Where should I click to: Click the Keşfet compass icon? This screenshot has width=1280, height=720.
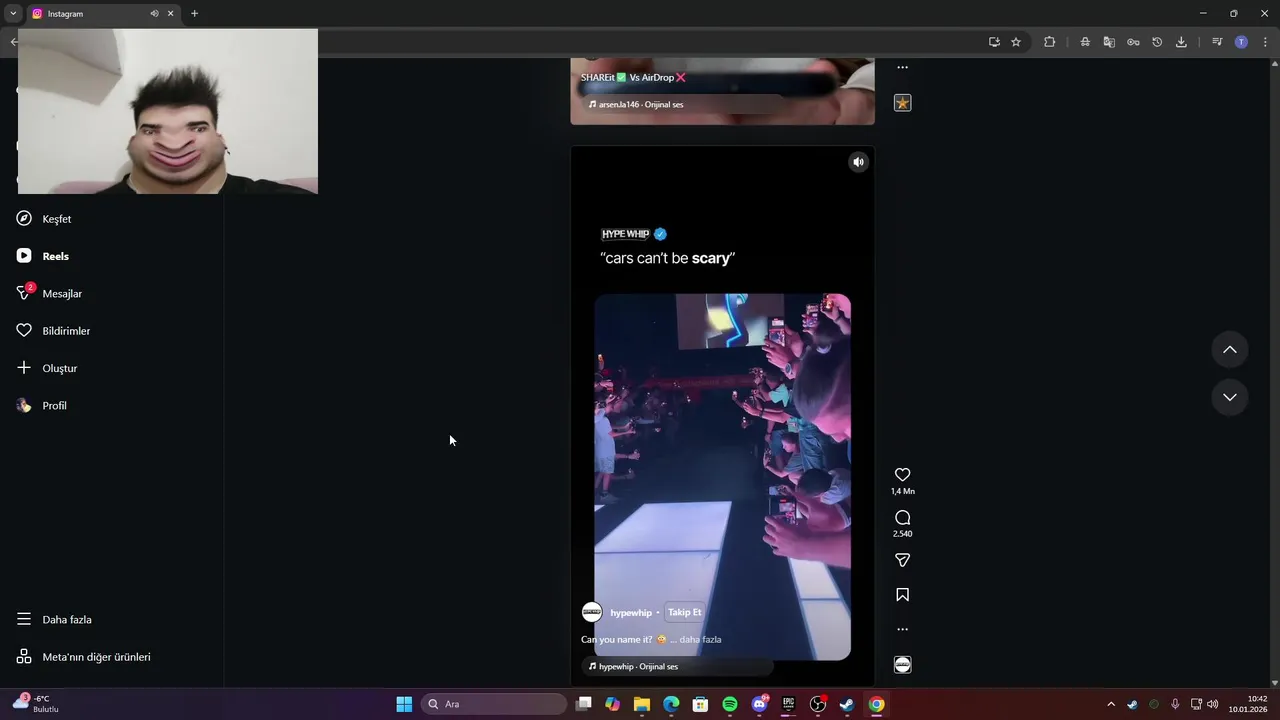(x=24, y=218)
